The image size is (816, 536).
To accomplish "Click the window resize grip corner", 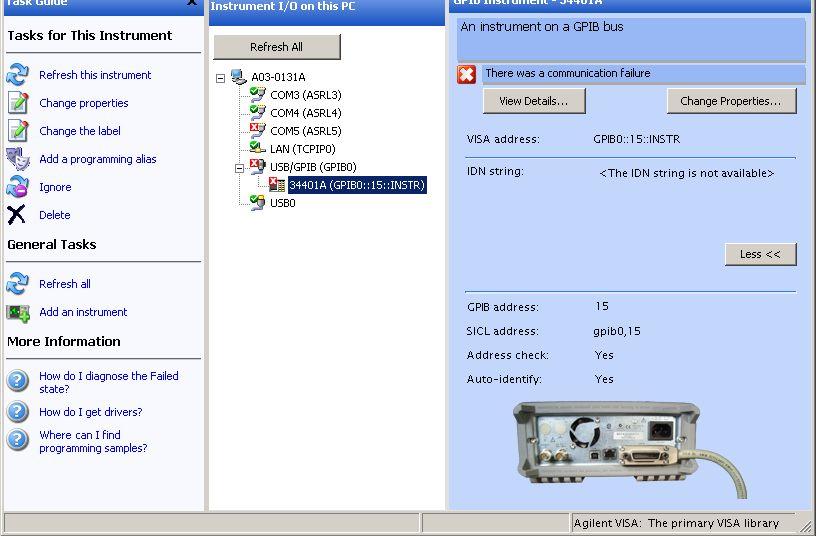I will click(x=807, y=526).
